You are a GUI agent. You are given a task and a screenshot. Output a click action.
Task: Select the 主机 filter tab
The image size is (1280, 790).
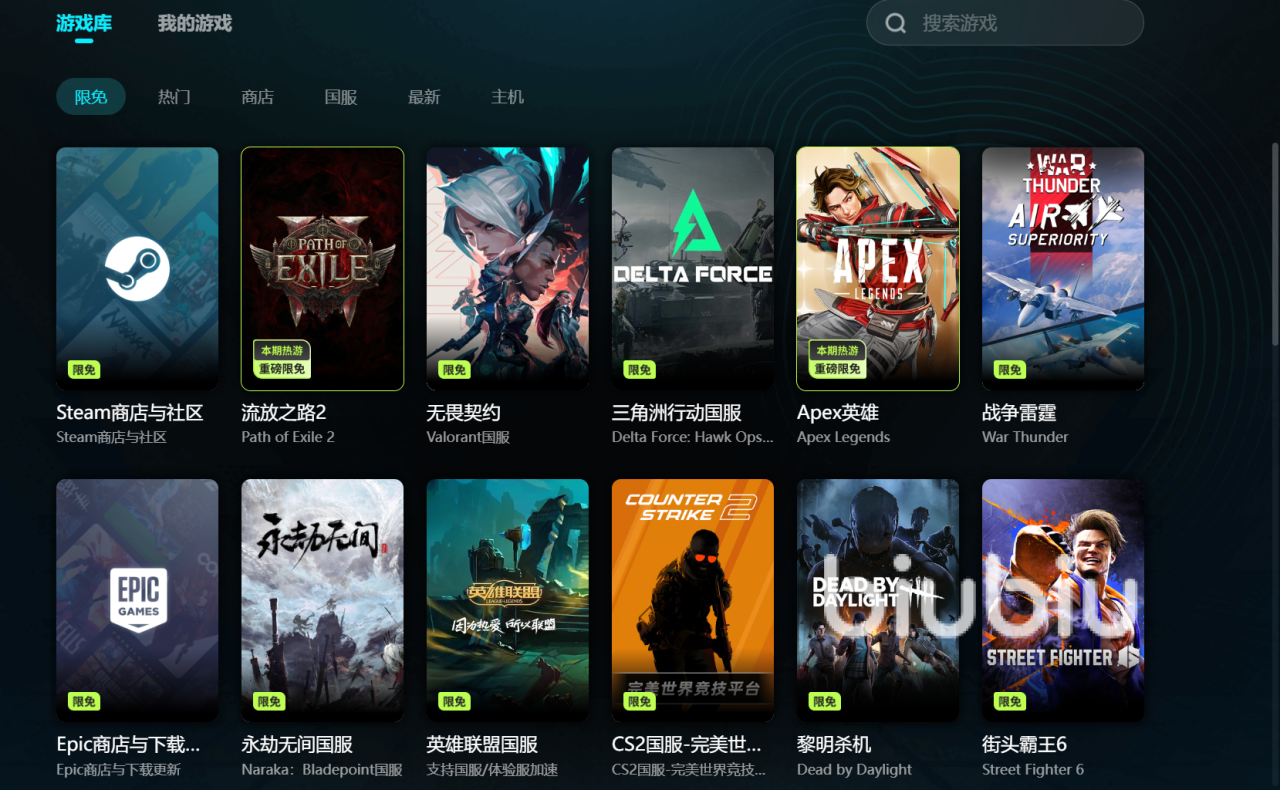(x=508, y=97)
